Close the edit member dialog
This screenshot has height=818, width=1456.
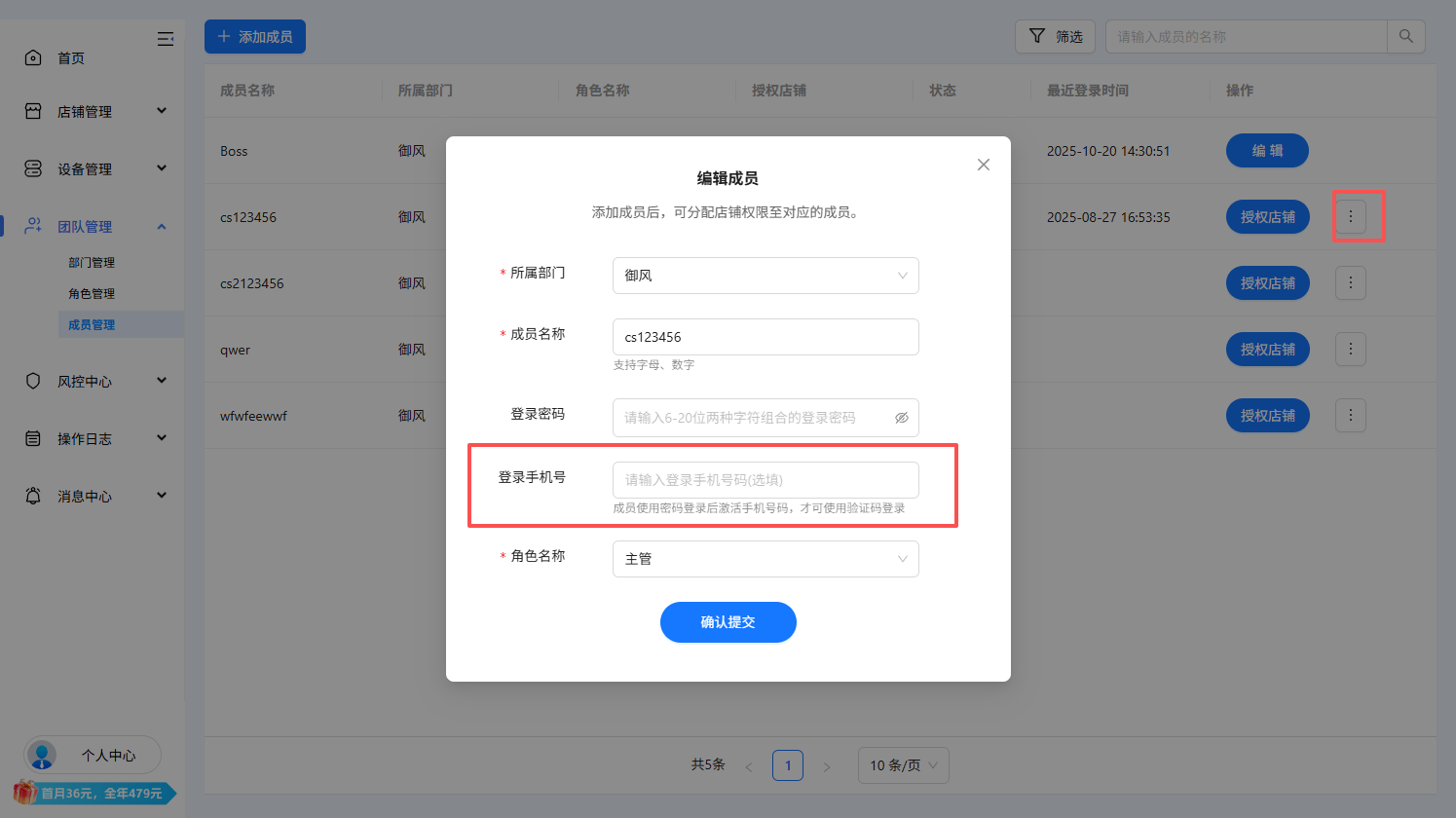(984, 165)
